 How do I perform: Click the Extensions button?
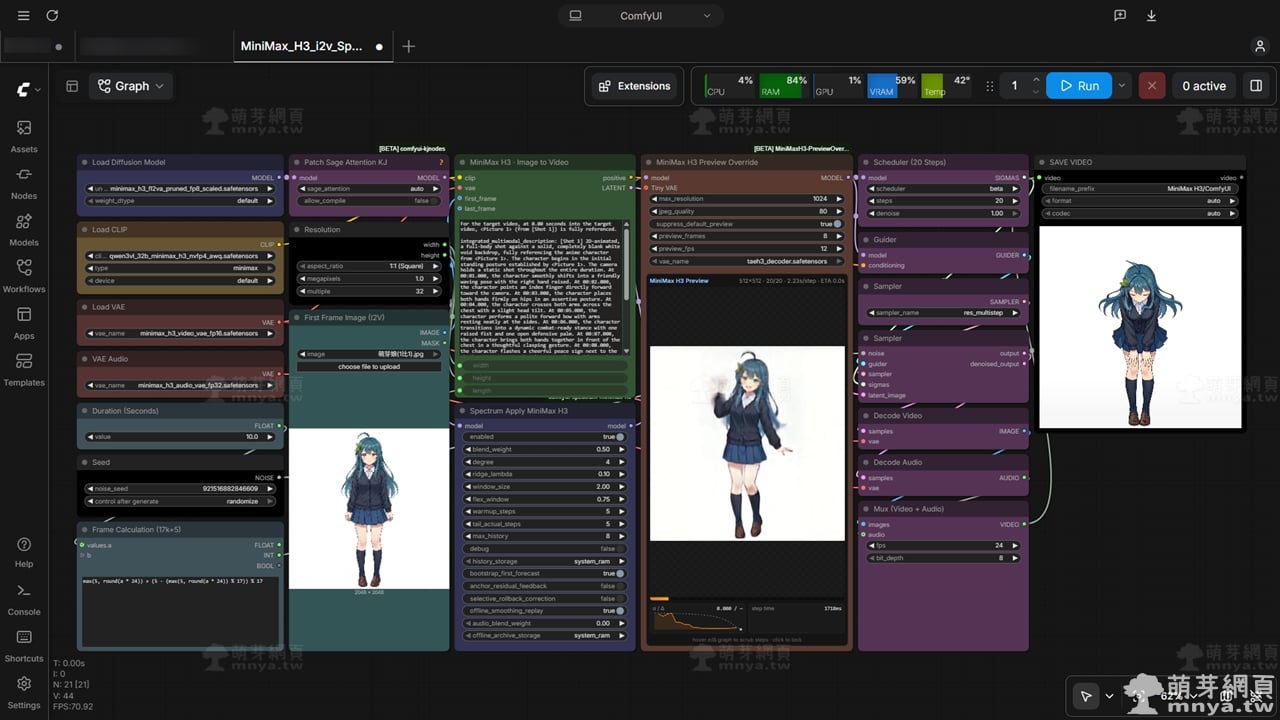pos(634,86)
